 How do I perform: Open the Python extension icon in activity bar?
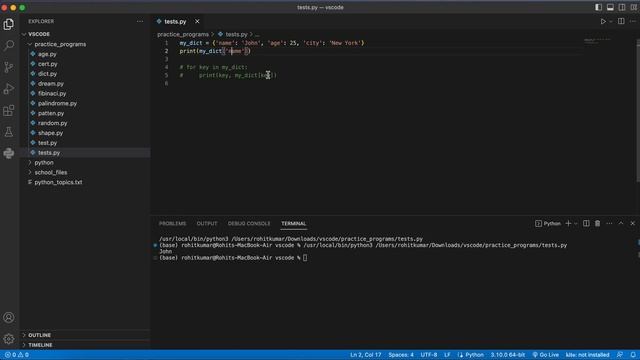[x=9, y=153]
